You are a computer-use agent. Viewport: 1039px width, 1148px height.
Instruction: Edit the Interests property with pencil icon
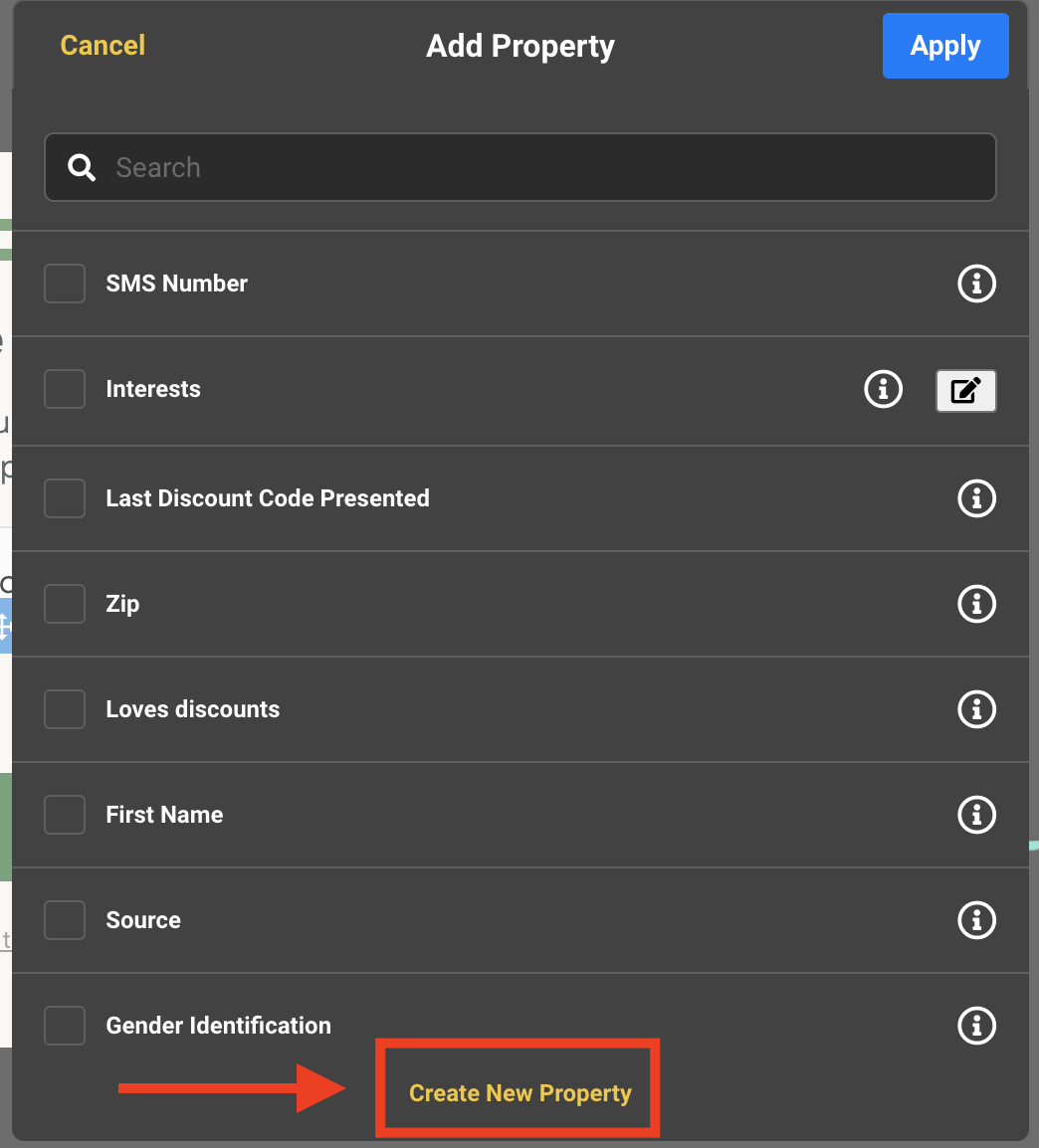point(965,390)
